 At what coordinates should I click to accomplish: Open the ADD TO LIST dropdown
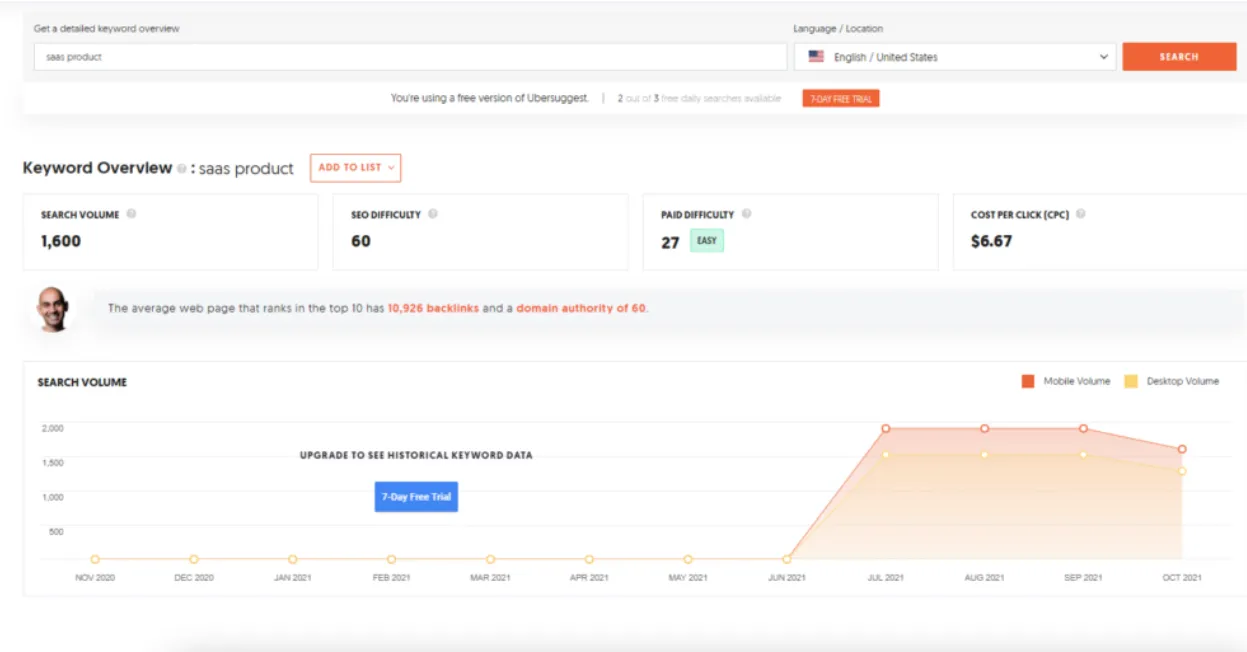point(356,168)
